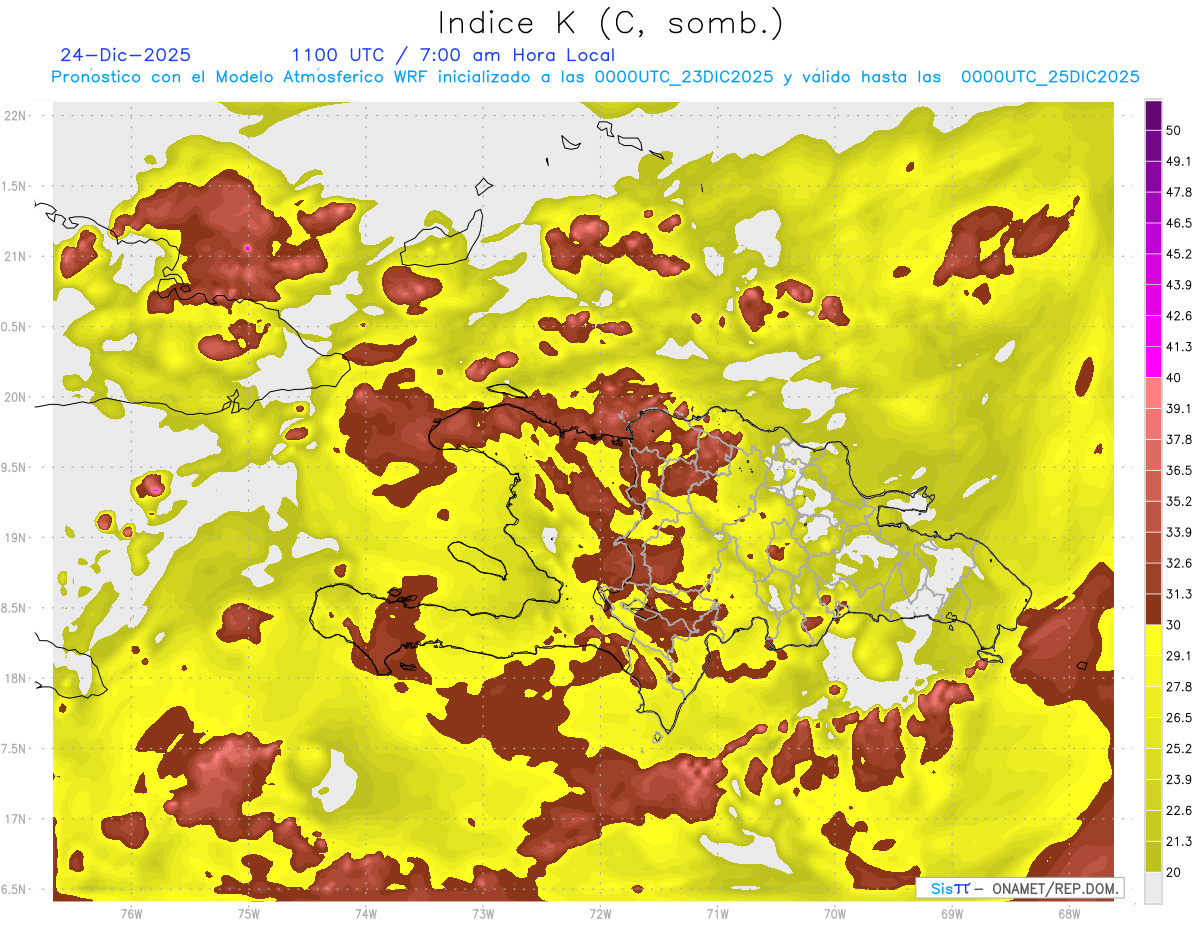Click the colorbar value '50'
The height and width of the screenshot is (927, 1200).
[1175, 131]
